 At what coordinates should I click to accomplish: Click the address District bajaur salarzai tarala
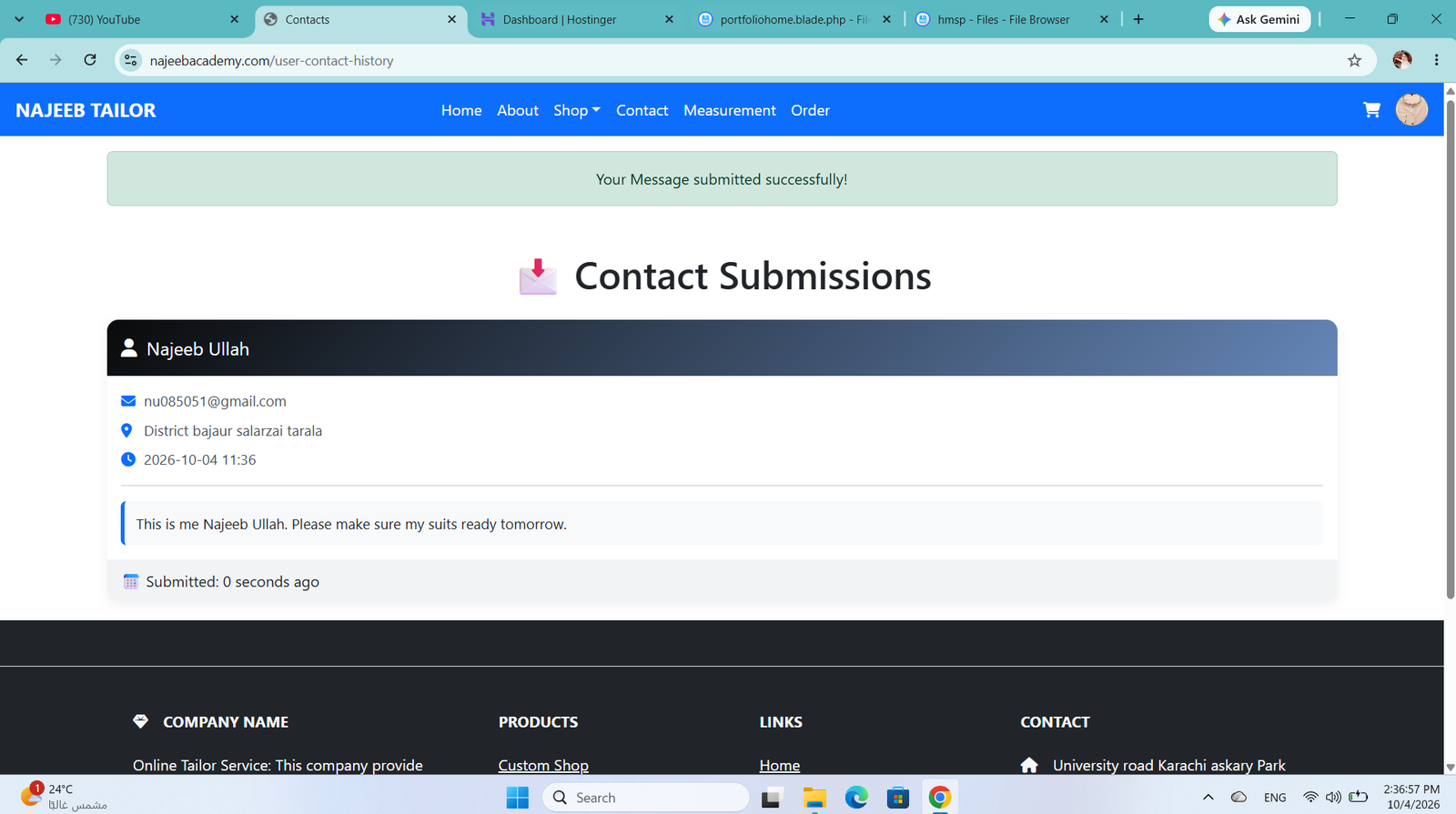pos(233,430)
